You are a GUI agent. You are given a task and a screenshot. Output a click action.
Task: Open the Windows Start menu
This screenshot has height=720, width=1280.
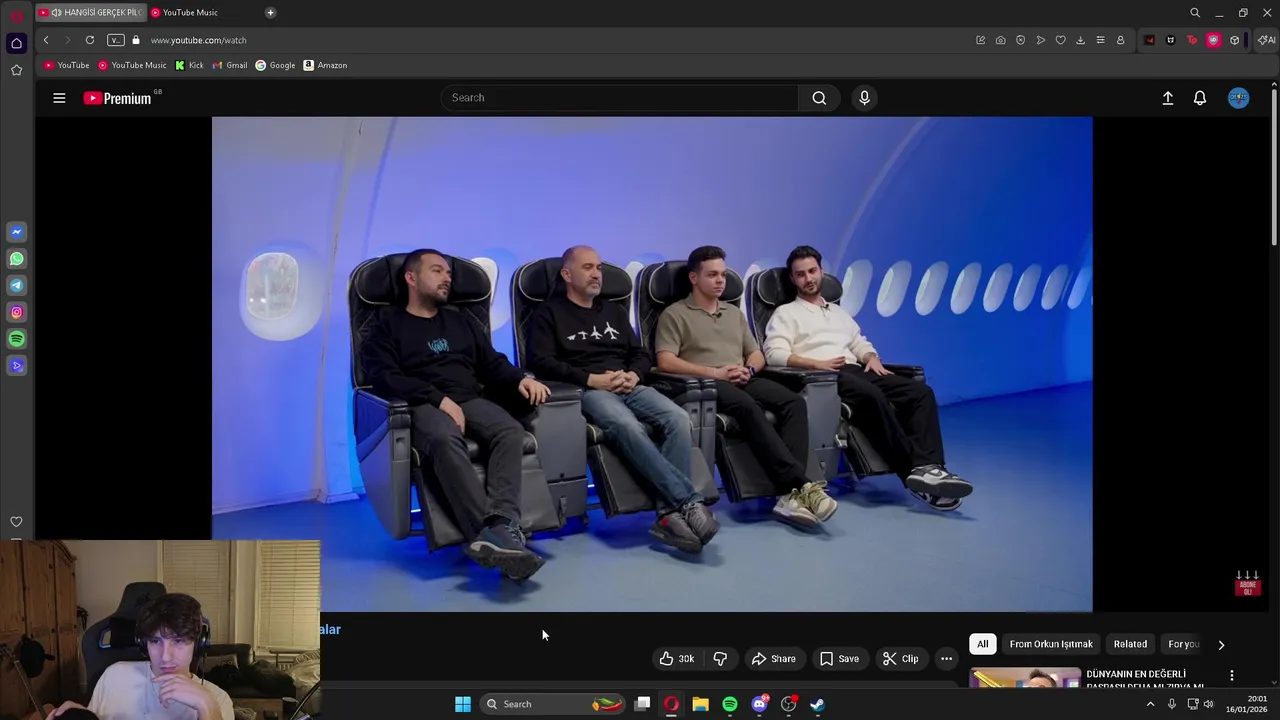(463, 704)
